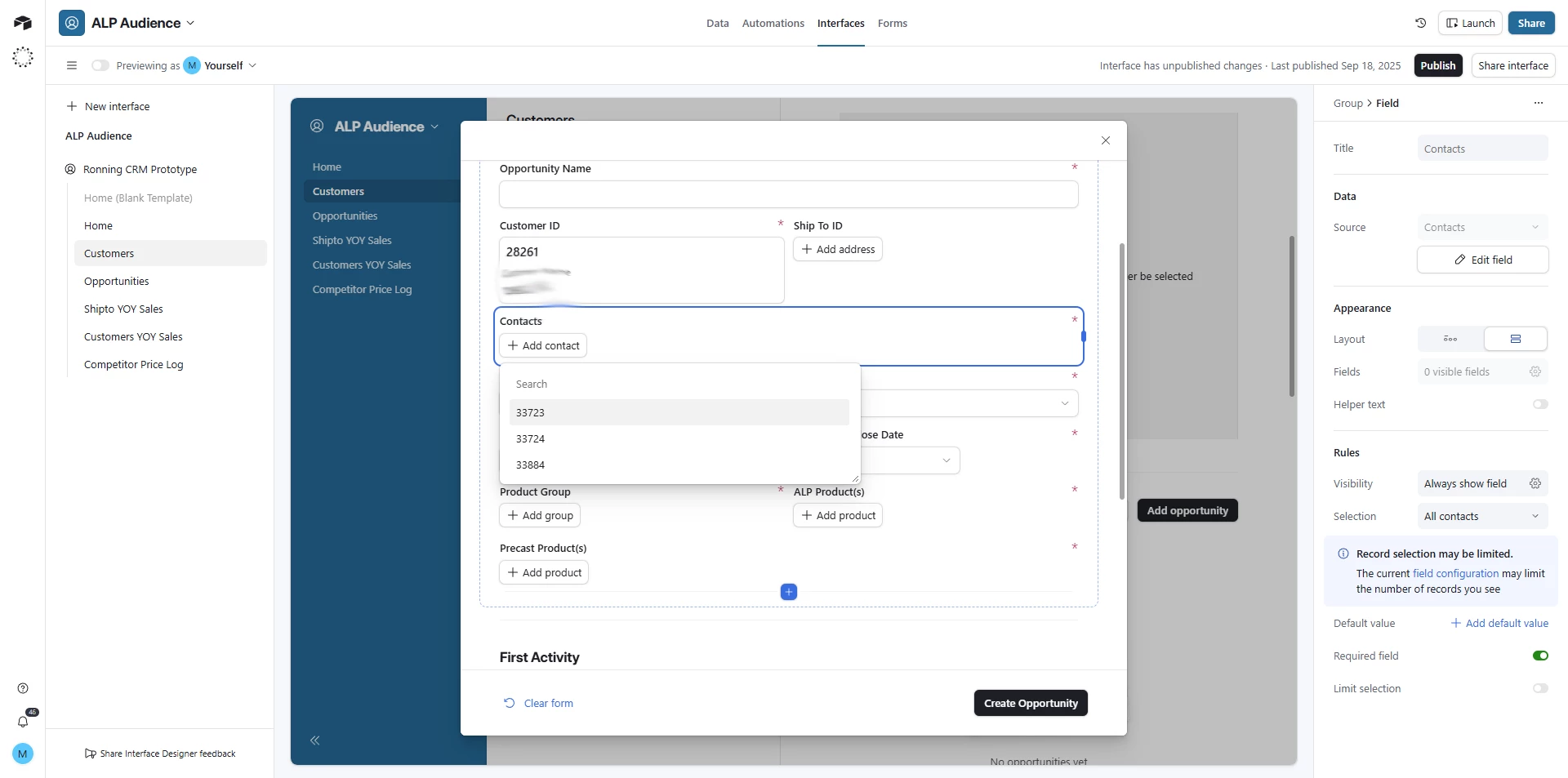Viewport: 1568px width, 778px height.
Task: Click the plus icon for New interface
Action: pyautogui.click(x=72, y=106)
